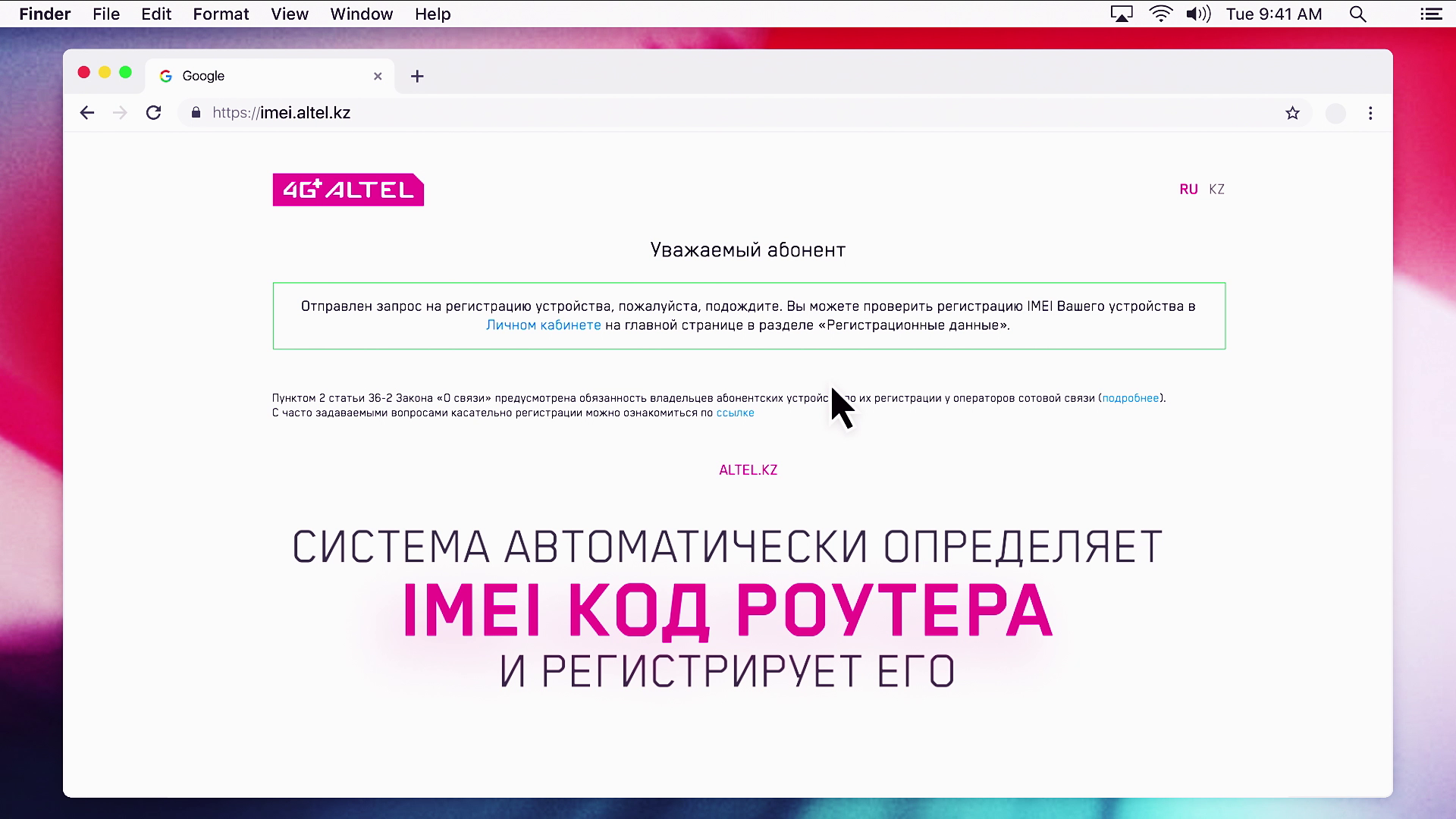Screen dimensions: 1456x819
Task: Switch language to KZ
Action: (x=1216, y=190)
